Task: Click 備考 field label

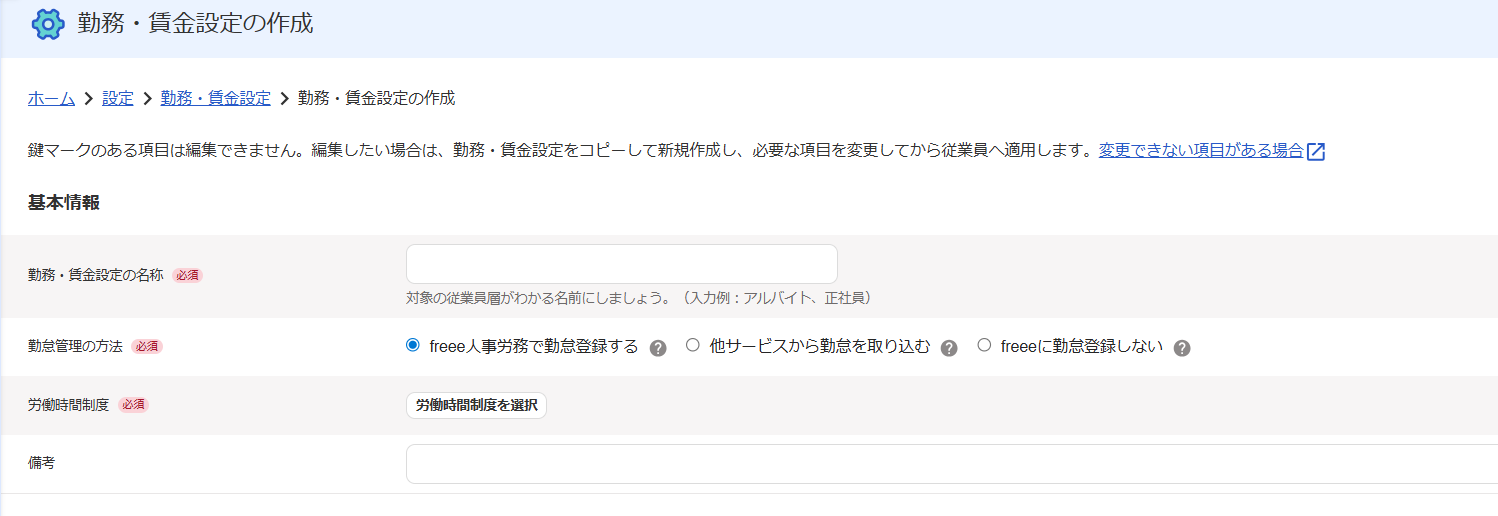Action: (41, 464)
